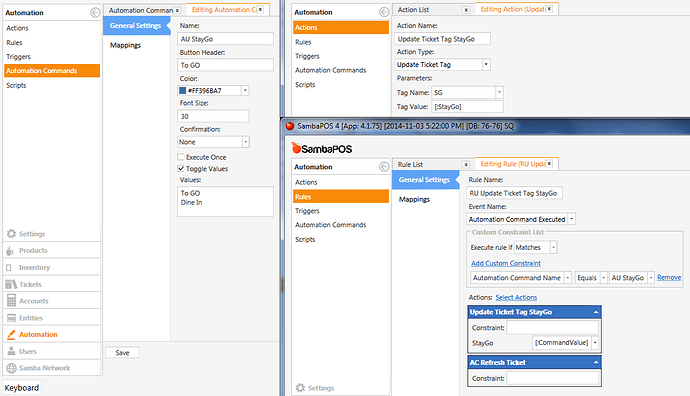Open the AU StayGo value dropdown
Screen dimensions: 690x396
[x=651, y=278]
